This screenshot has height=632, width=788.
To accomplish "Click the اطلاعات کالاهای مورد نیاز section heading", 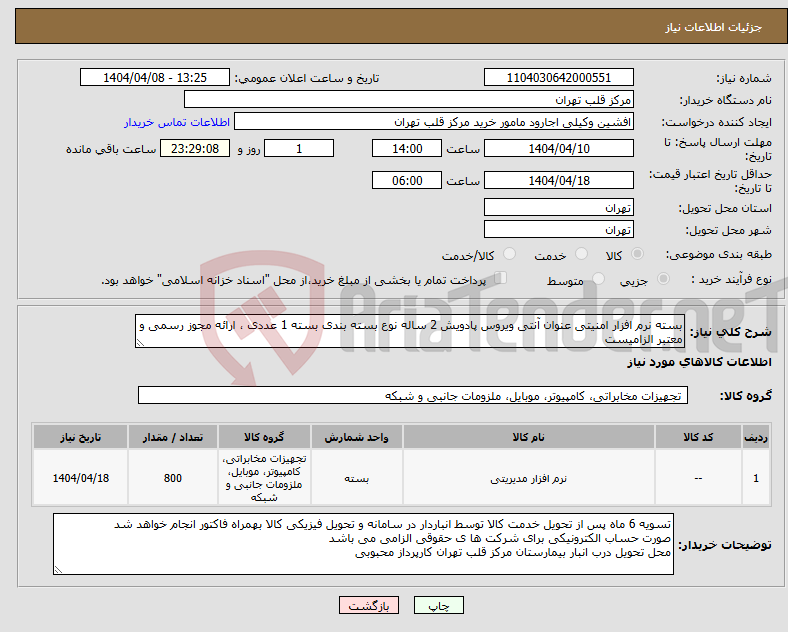I will pos(699,362).
